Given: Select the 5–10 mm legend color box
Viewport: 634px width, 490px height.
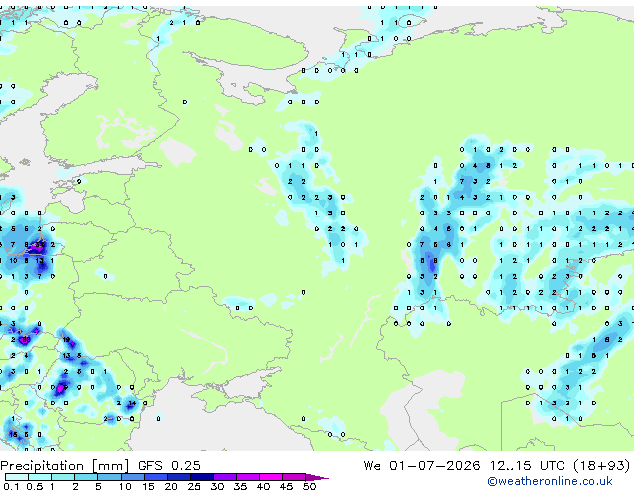Looking at the screenshot, I should click(110, 477).
